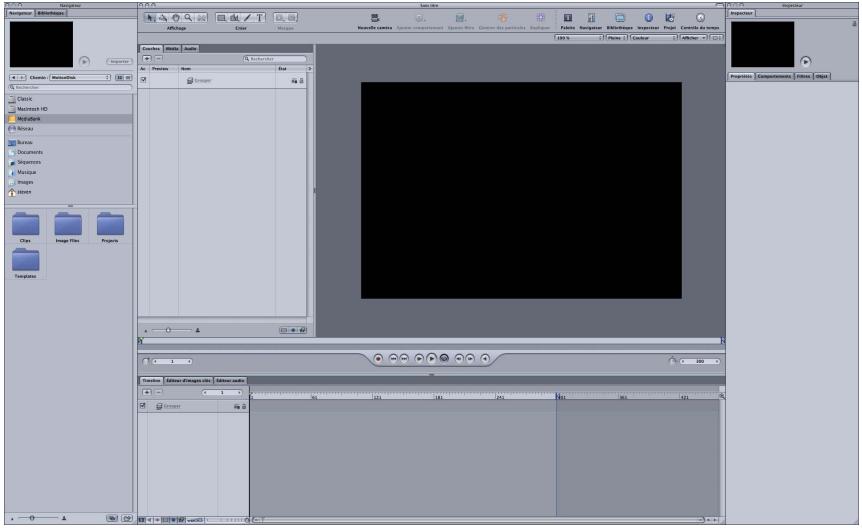Select the Text tool

(x=260, y=18)
